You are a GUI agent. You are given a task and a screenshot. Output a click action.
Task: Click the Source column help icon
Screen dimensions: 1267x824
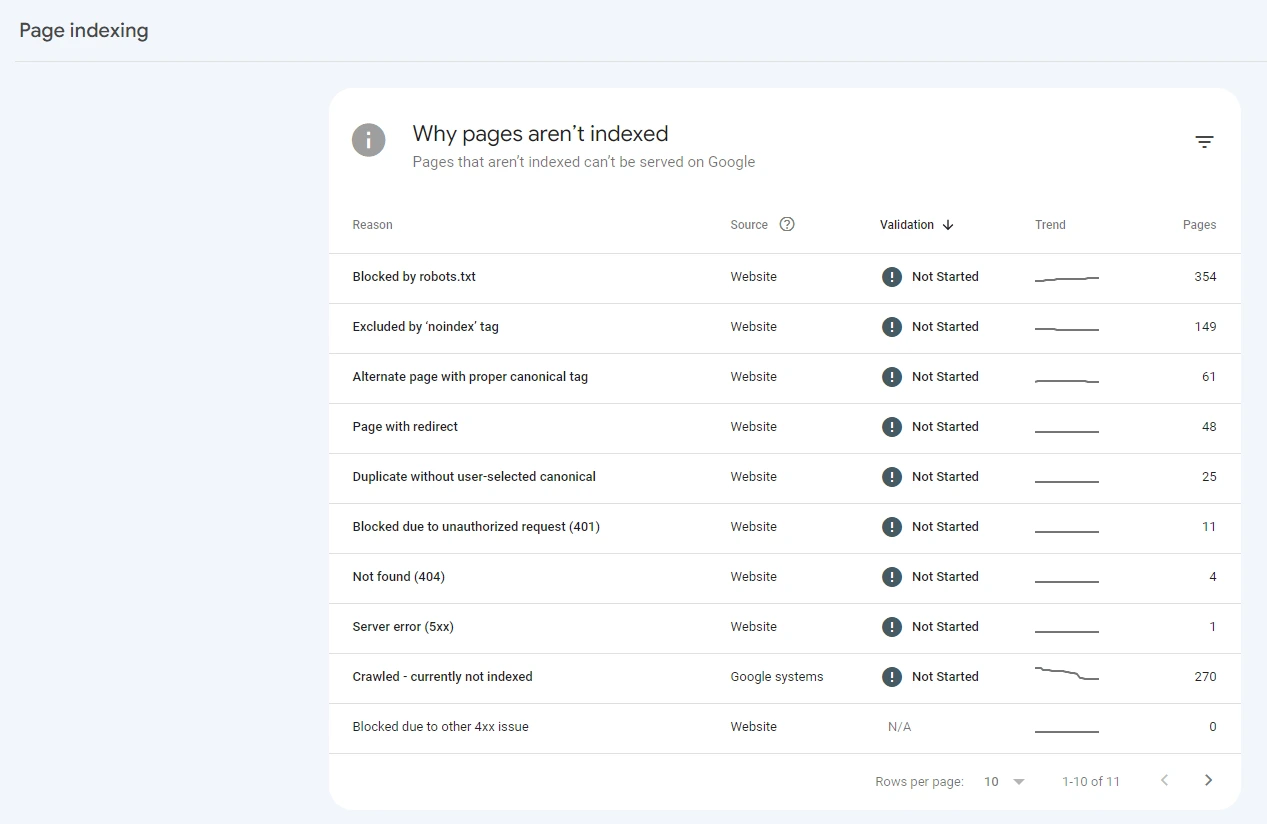787,224
